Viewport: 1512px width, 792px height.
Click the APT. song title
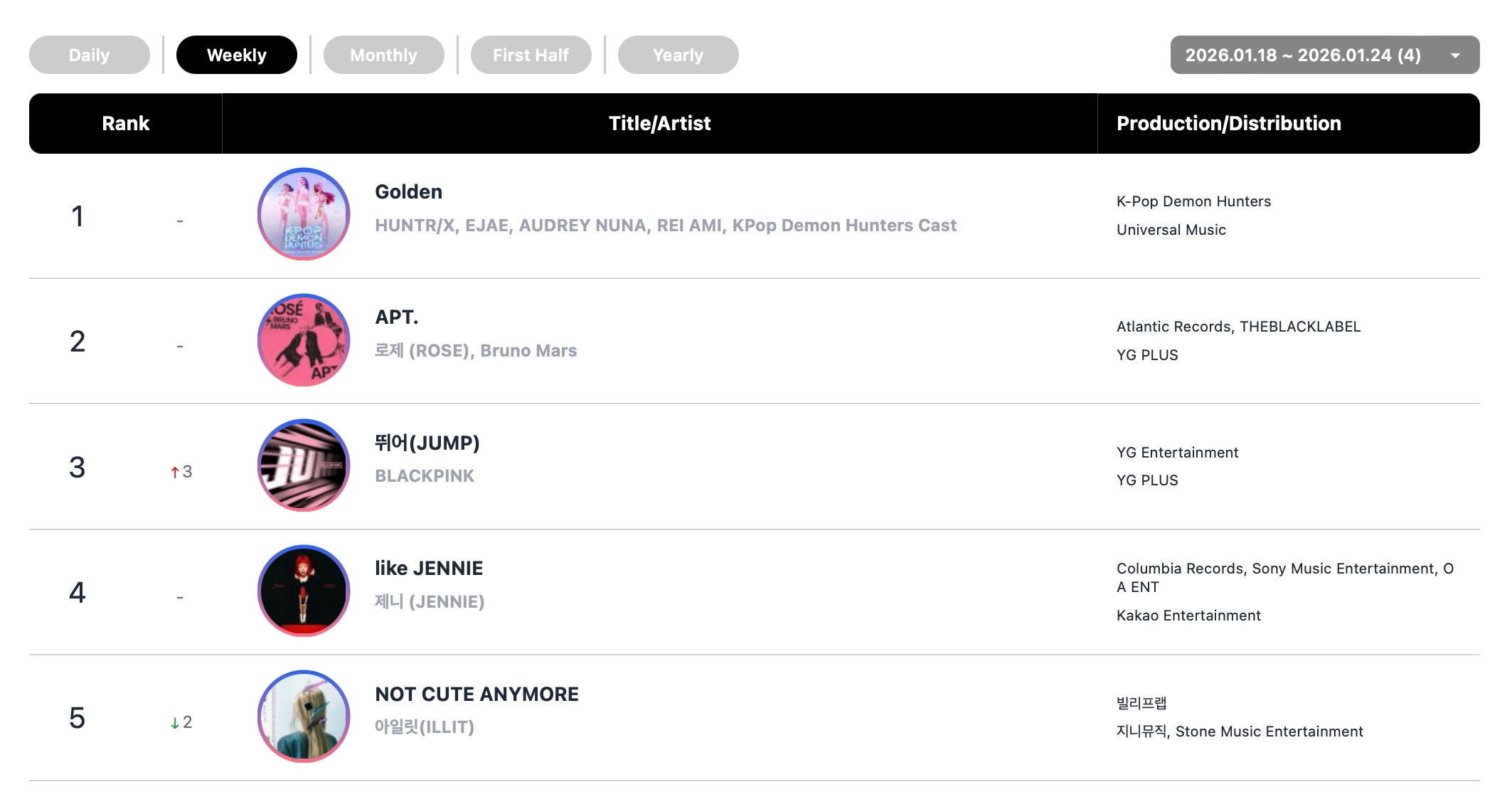click(x=397, y=317)
